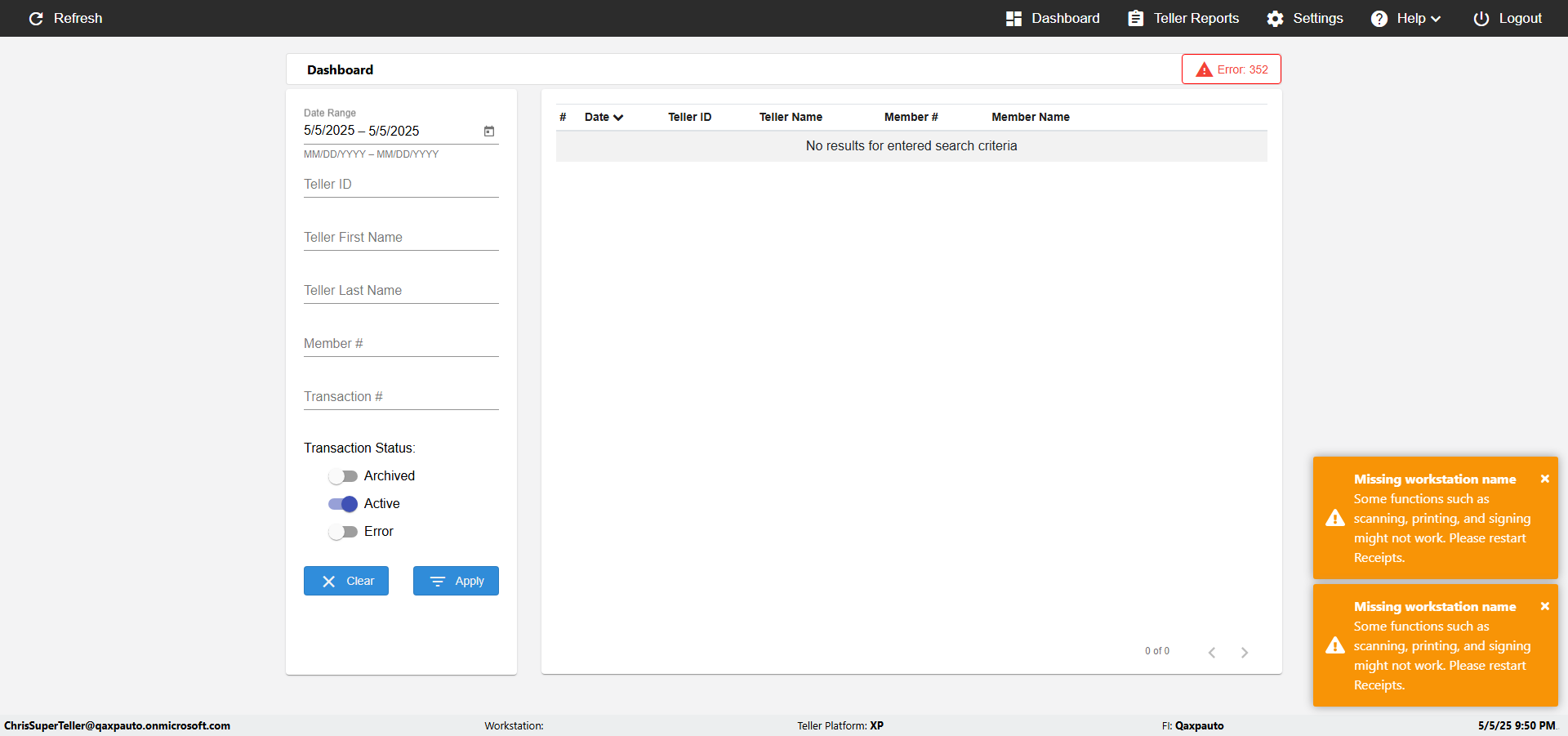Click the Teller Reports clipboard icon
Screen dimensions: 1568x736
[x=1135, y=18]
